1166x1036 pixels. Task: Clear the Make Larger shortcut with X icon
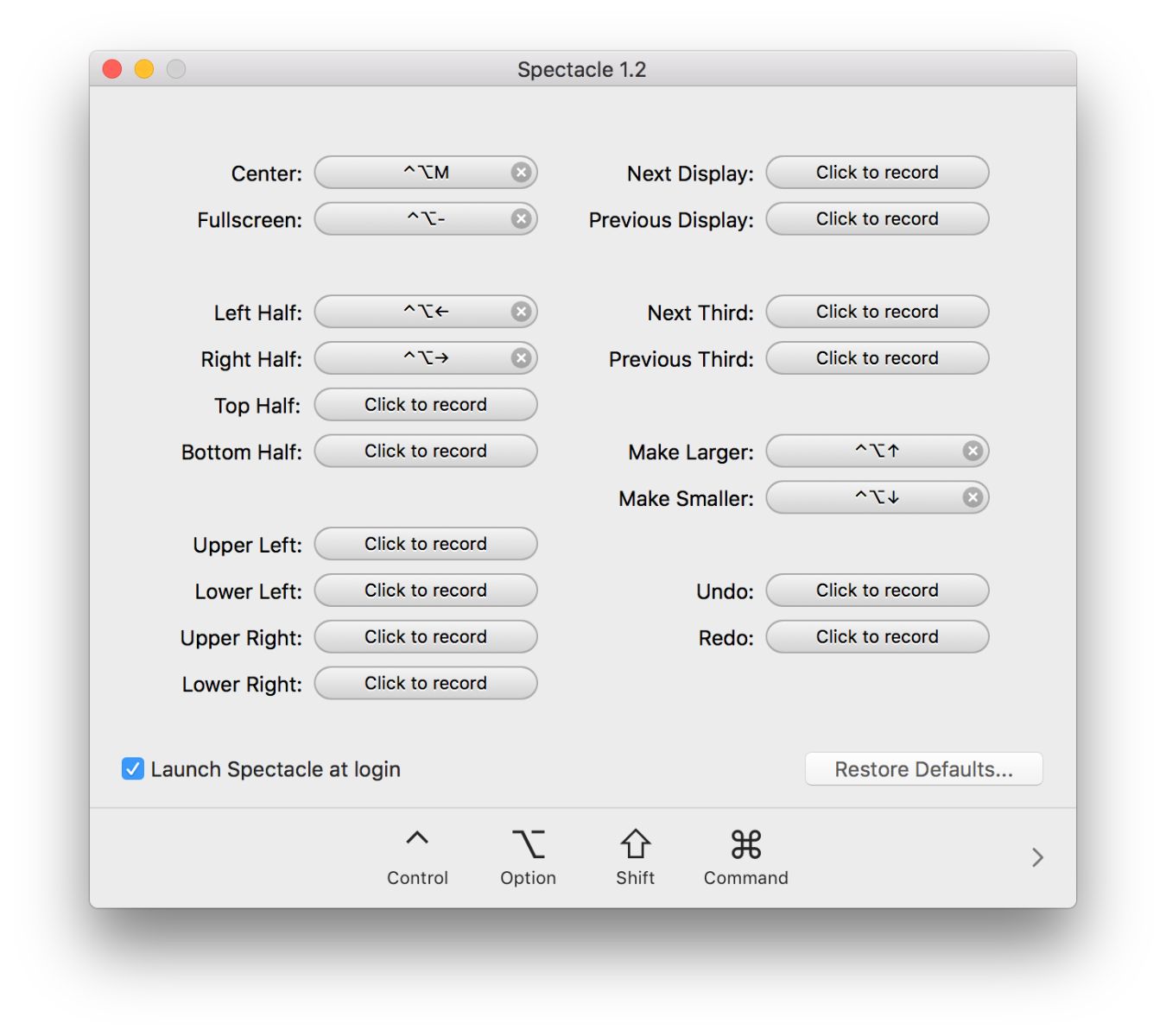coord(973,451)
